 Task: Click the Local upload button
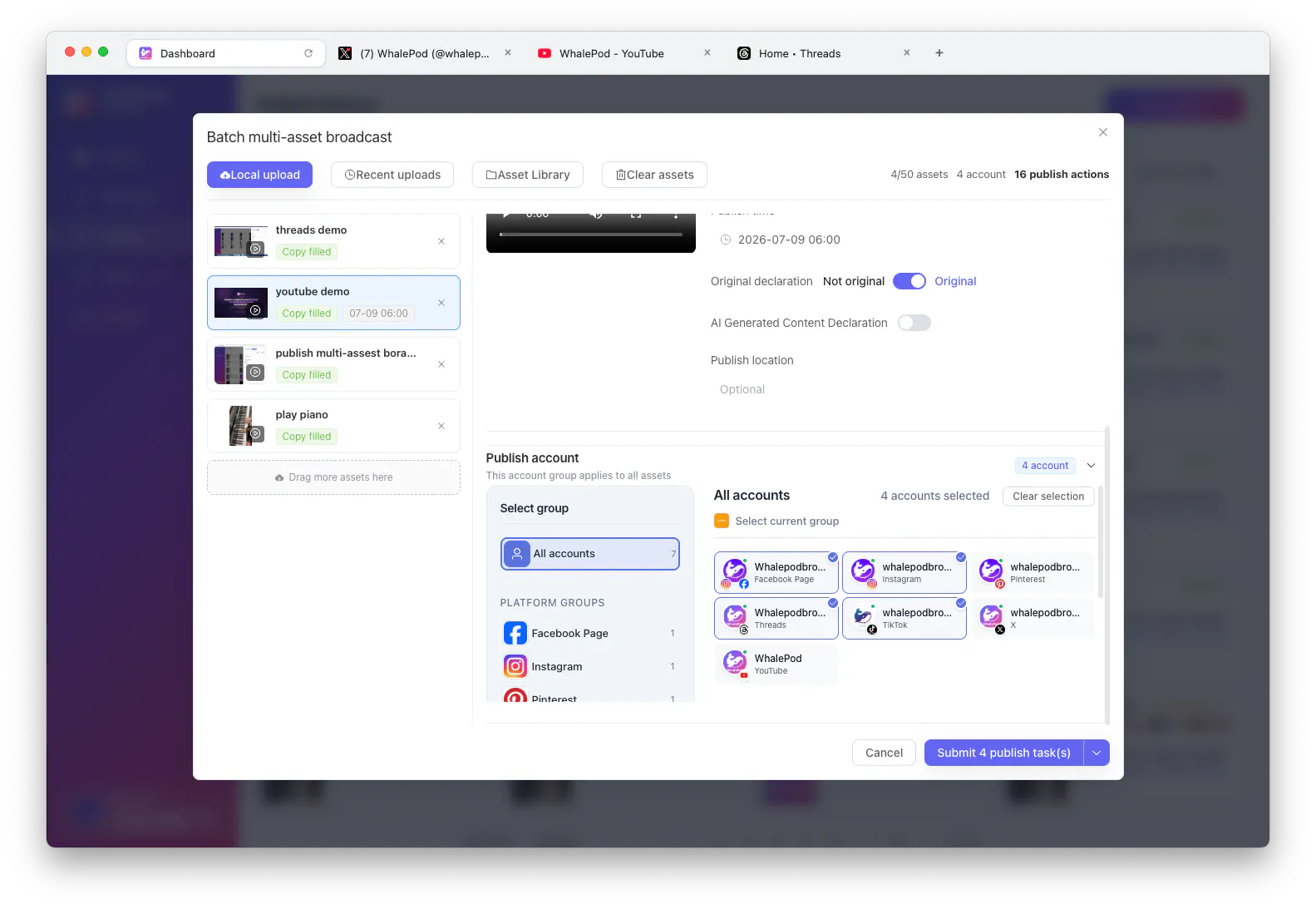tap(259, 175)
